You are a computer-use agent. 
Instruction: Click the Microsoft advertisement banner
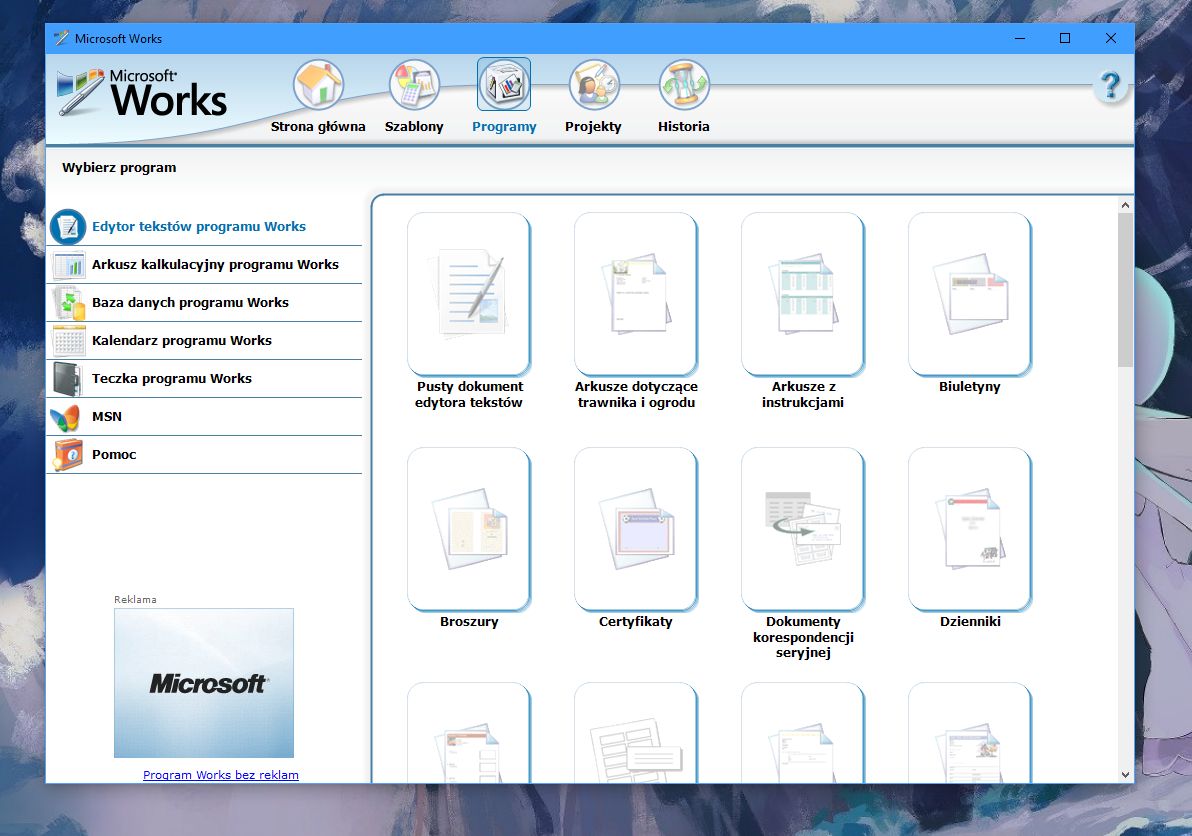click(204, 683)
